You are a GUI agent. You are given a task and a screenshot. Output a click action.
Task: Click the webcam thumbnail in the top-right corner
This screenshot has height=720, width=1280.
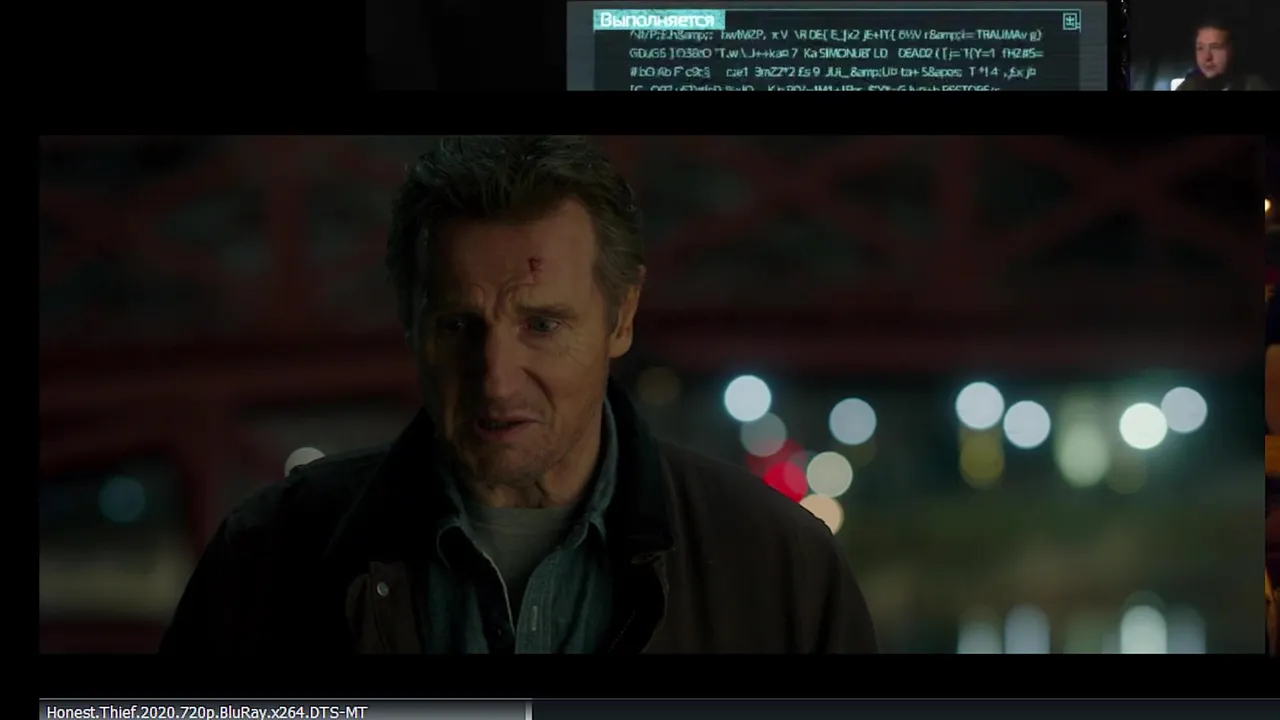tap(1204, 46)
